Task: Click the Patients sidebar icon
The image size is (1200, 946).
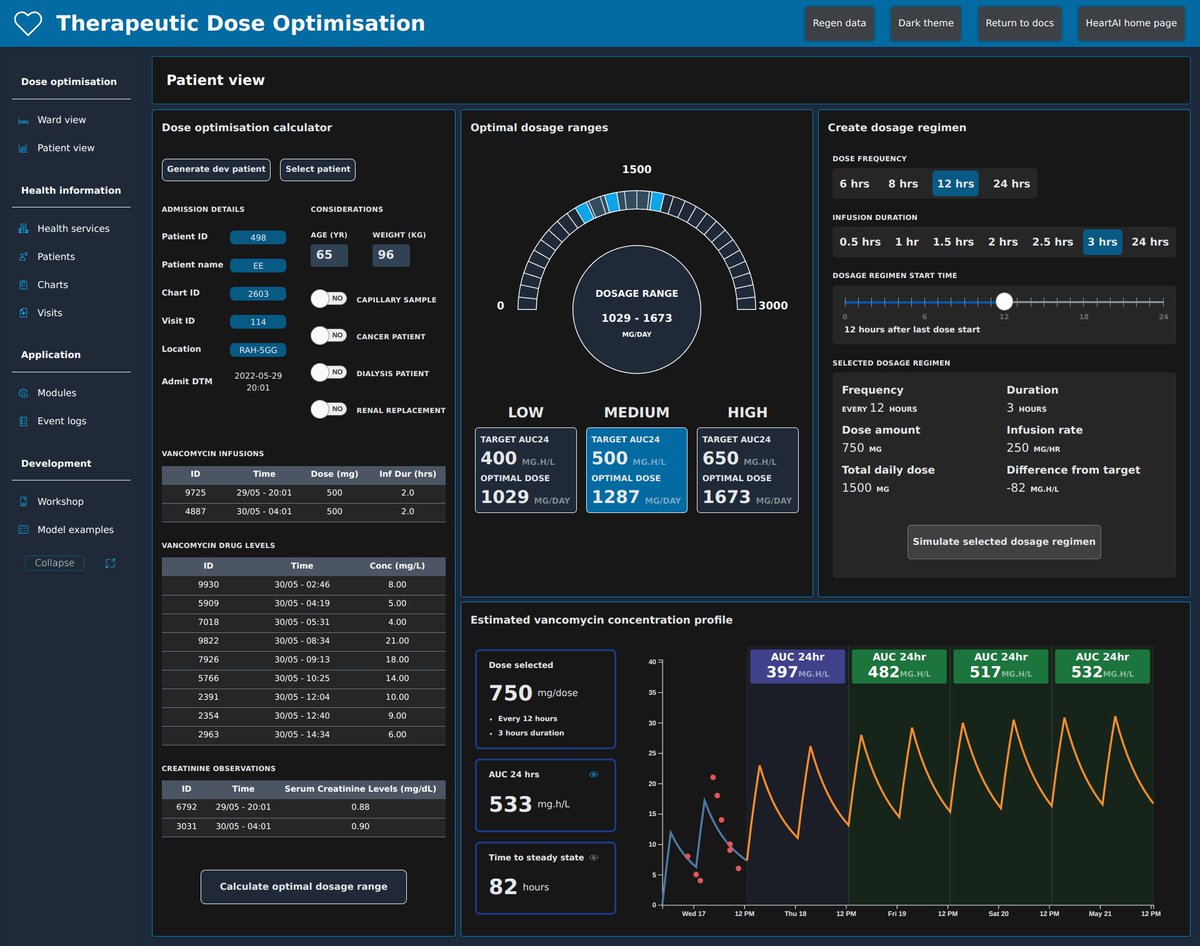Action: tap(22, 256)
